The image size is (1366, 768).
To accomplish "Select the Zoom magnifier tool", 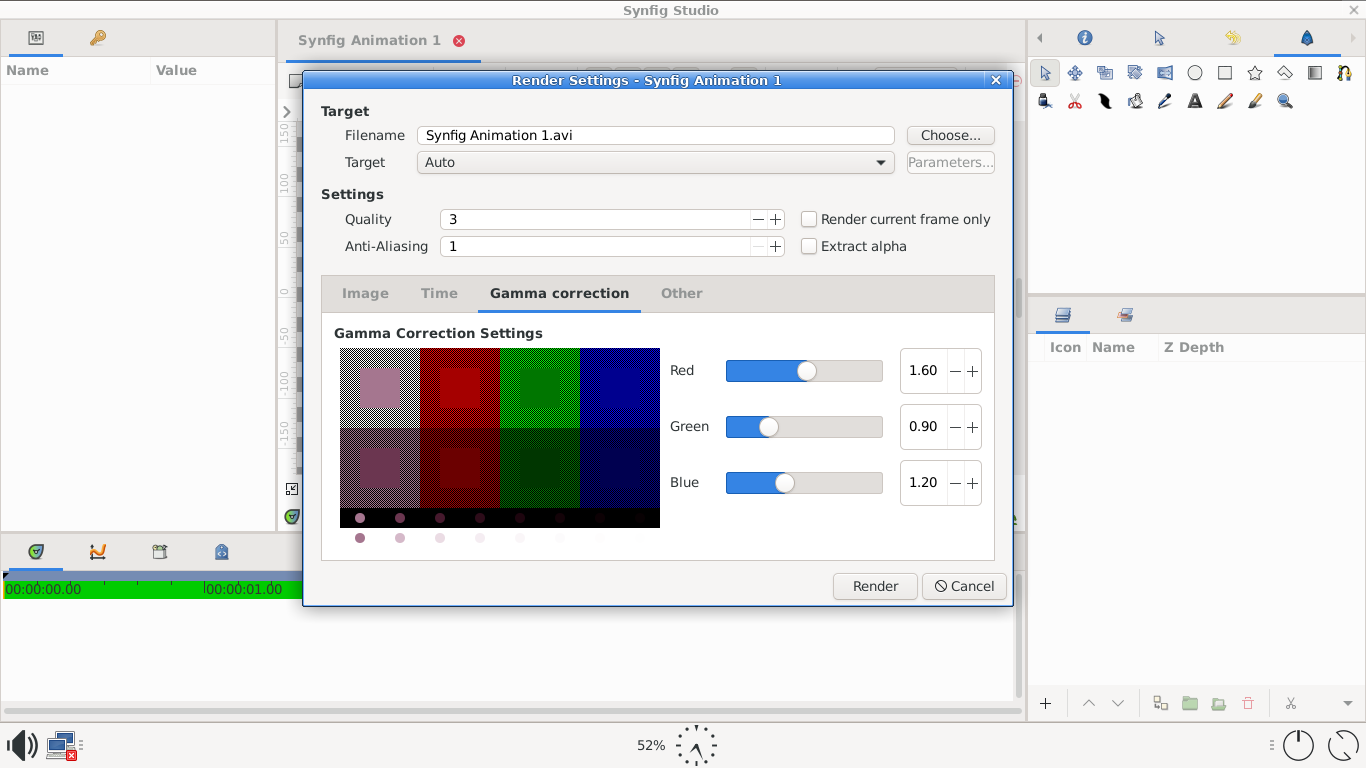I will (x=1285, y=101).
